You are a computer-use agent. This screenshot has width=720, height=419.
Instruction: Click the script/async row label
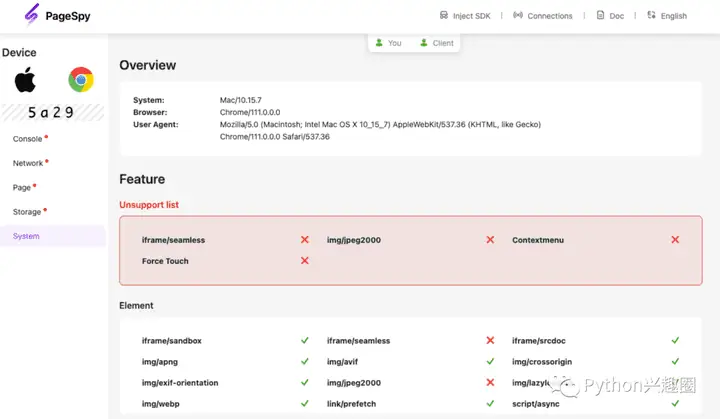pos(535,404)
